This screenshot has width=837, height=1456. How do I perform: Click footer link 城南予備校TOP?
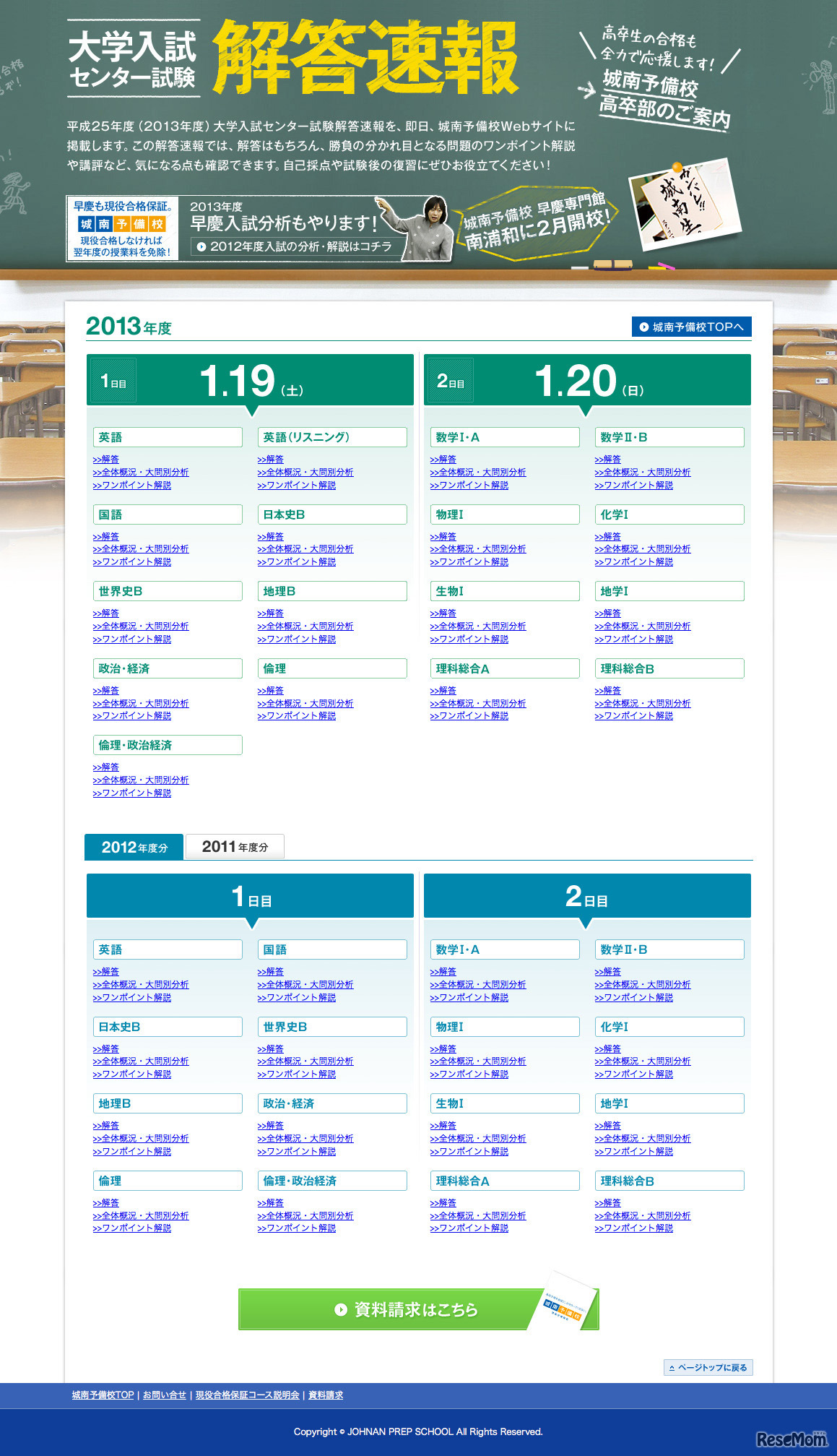tap(103, 1395)
